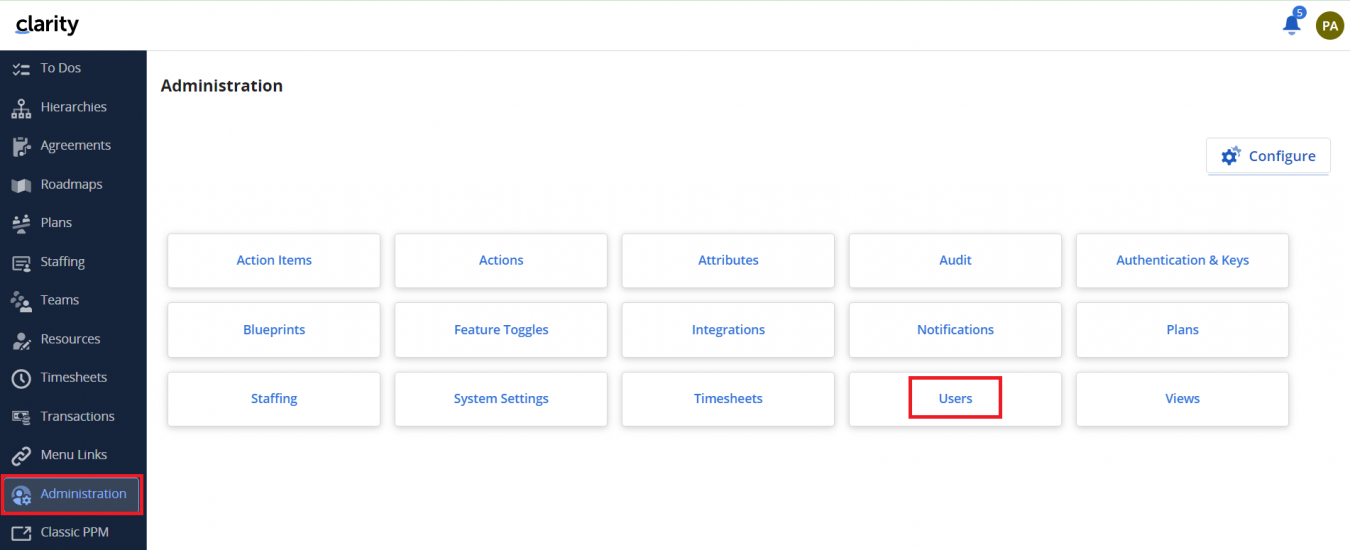Click the notifications bell icon
This screenshot has width=1350, height=550.
click(x=1291, y=24)
